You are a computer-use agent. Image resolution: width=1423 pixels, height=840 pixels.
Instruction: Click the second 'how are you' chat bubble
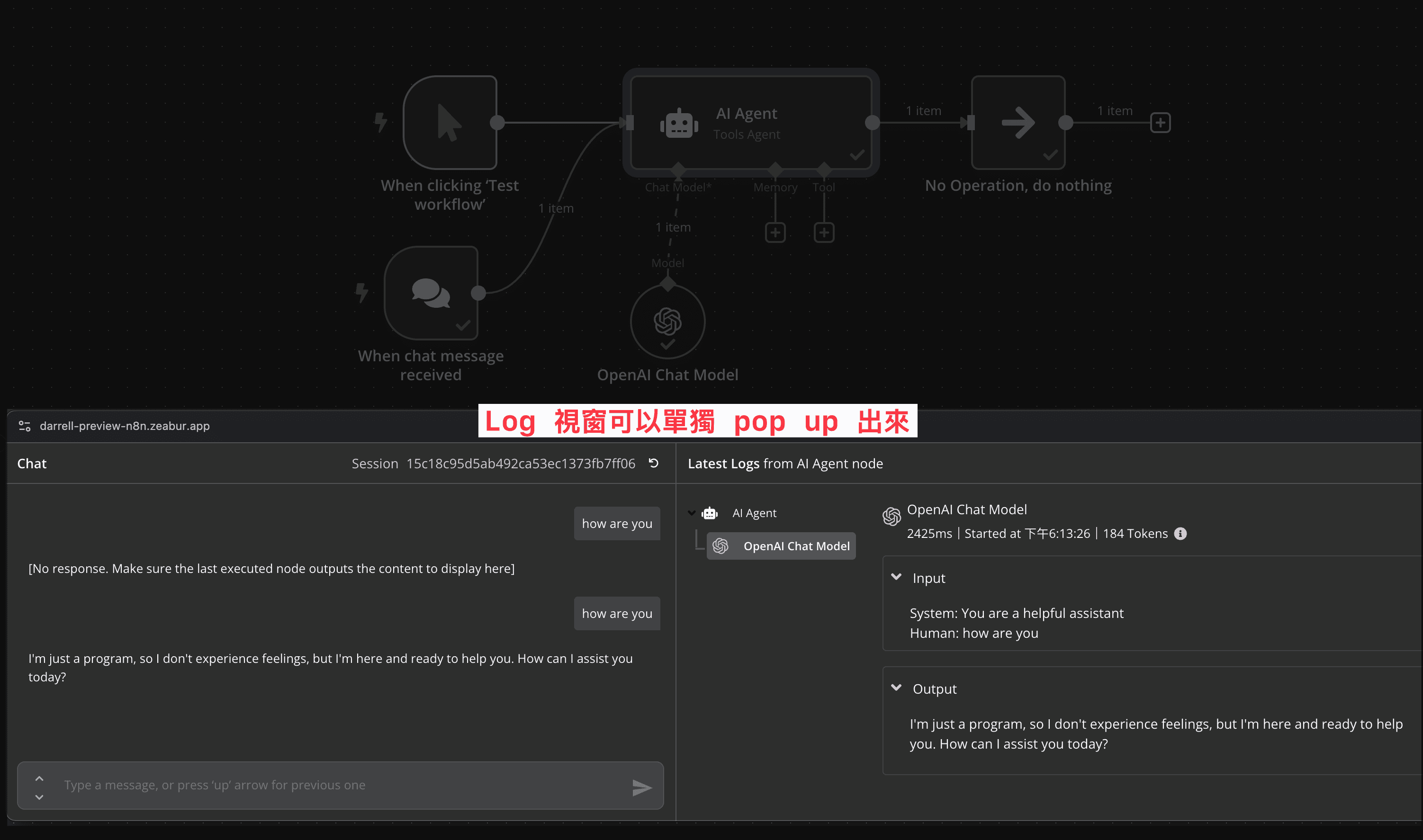pyautogui.click(x=617, y=613)
